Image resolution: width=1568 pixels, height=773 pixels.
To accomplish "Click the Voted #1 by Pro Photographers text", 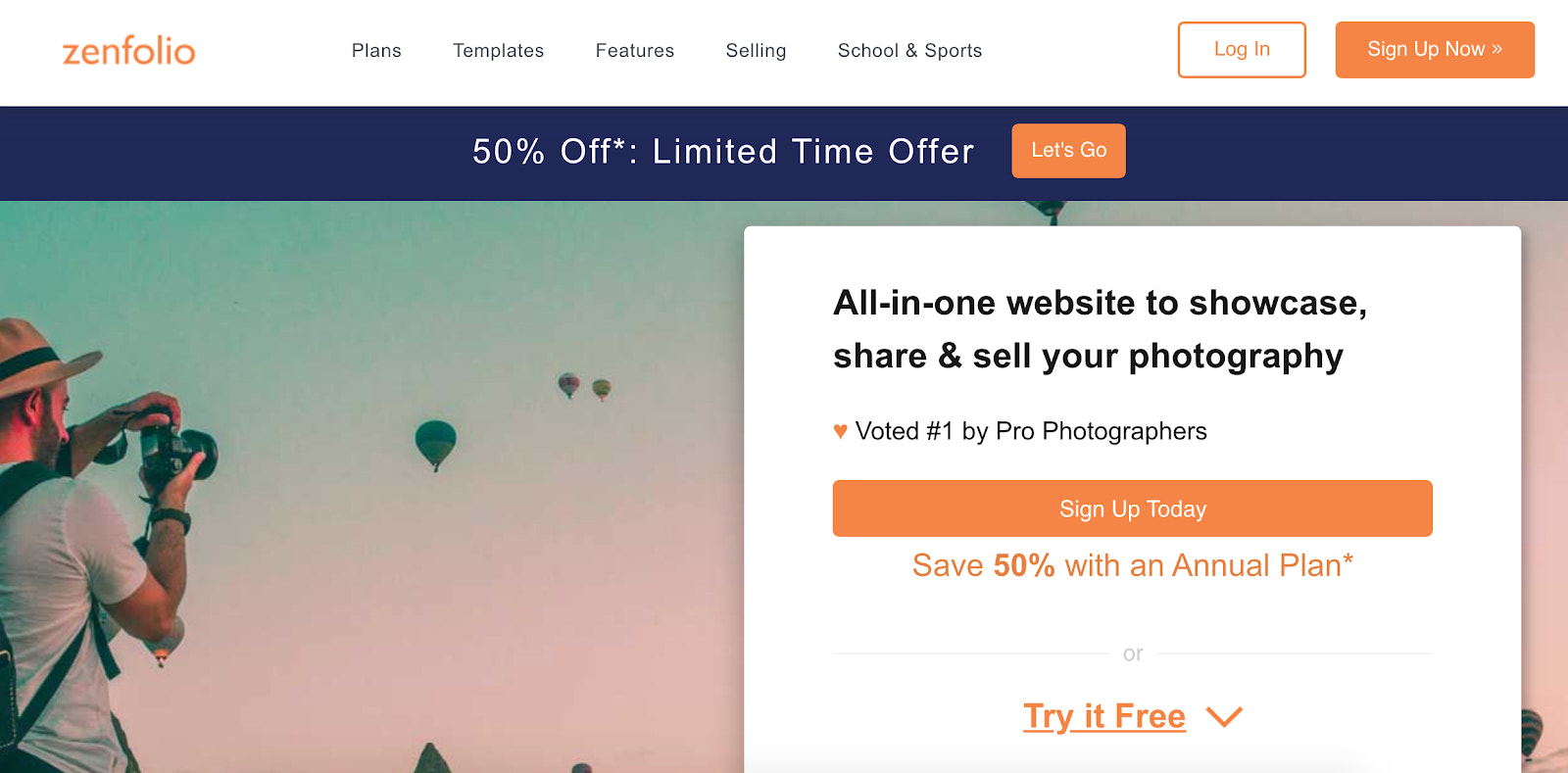I will point(1031,430).
